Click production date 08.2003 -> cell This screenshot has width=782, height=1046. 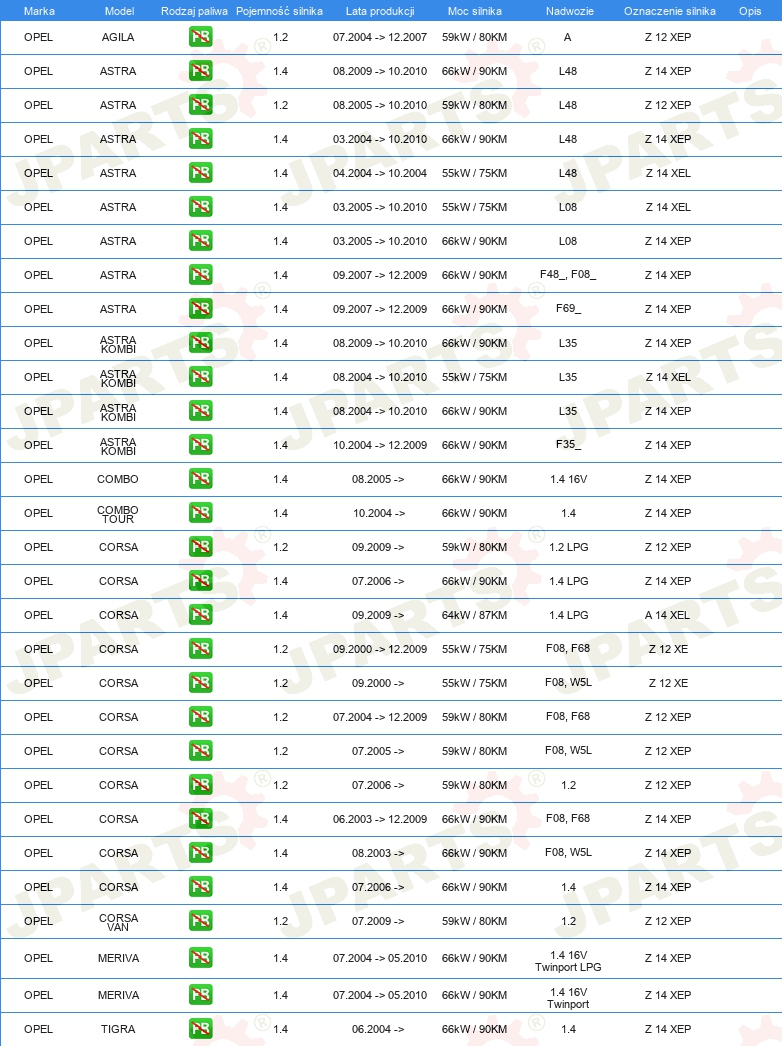point(378,853)
